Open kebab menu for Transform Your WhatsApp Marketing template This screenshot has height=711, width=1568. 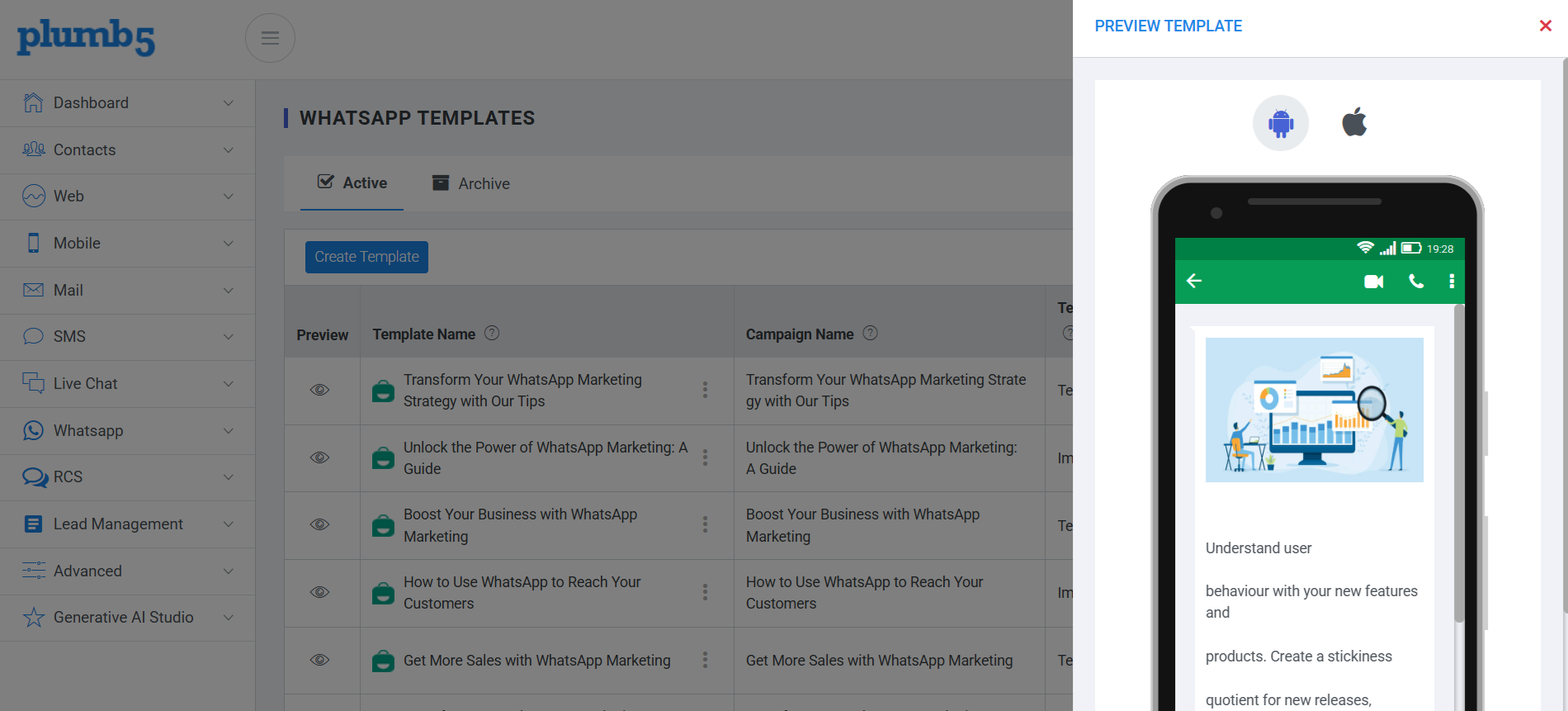[705, 390]
